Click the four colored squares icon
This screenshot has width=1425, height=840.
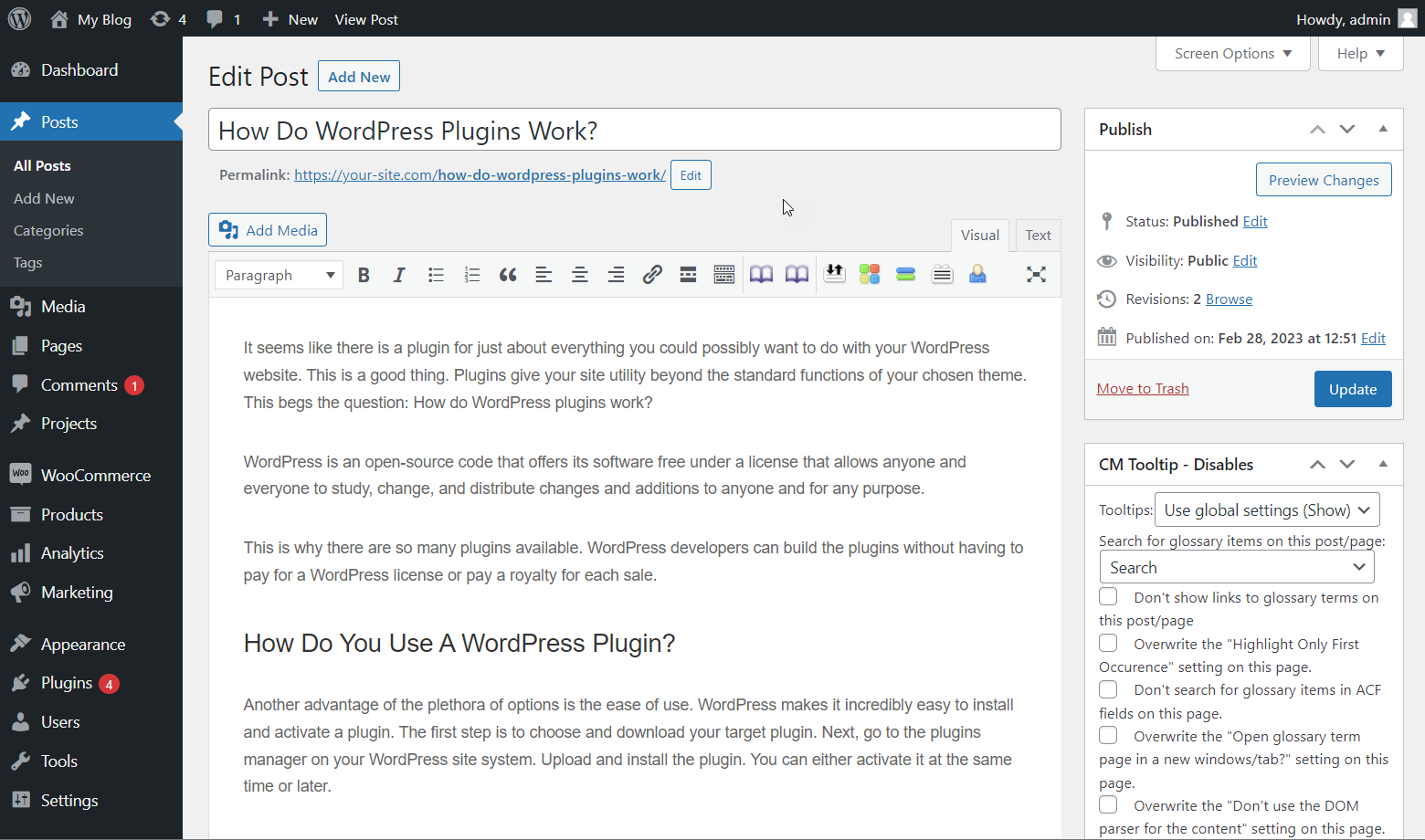point(870,274)
